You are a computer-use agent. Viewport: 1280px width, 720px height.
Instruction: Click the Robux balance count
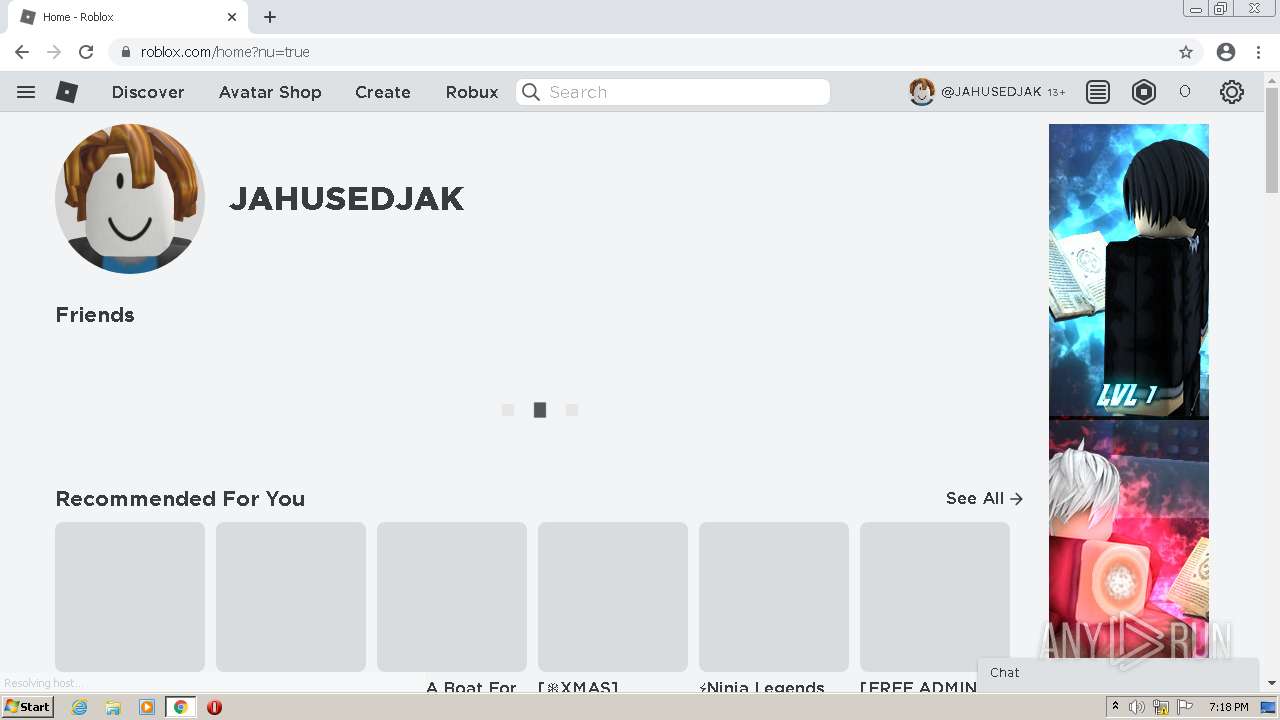click(1185, 92)
